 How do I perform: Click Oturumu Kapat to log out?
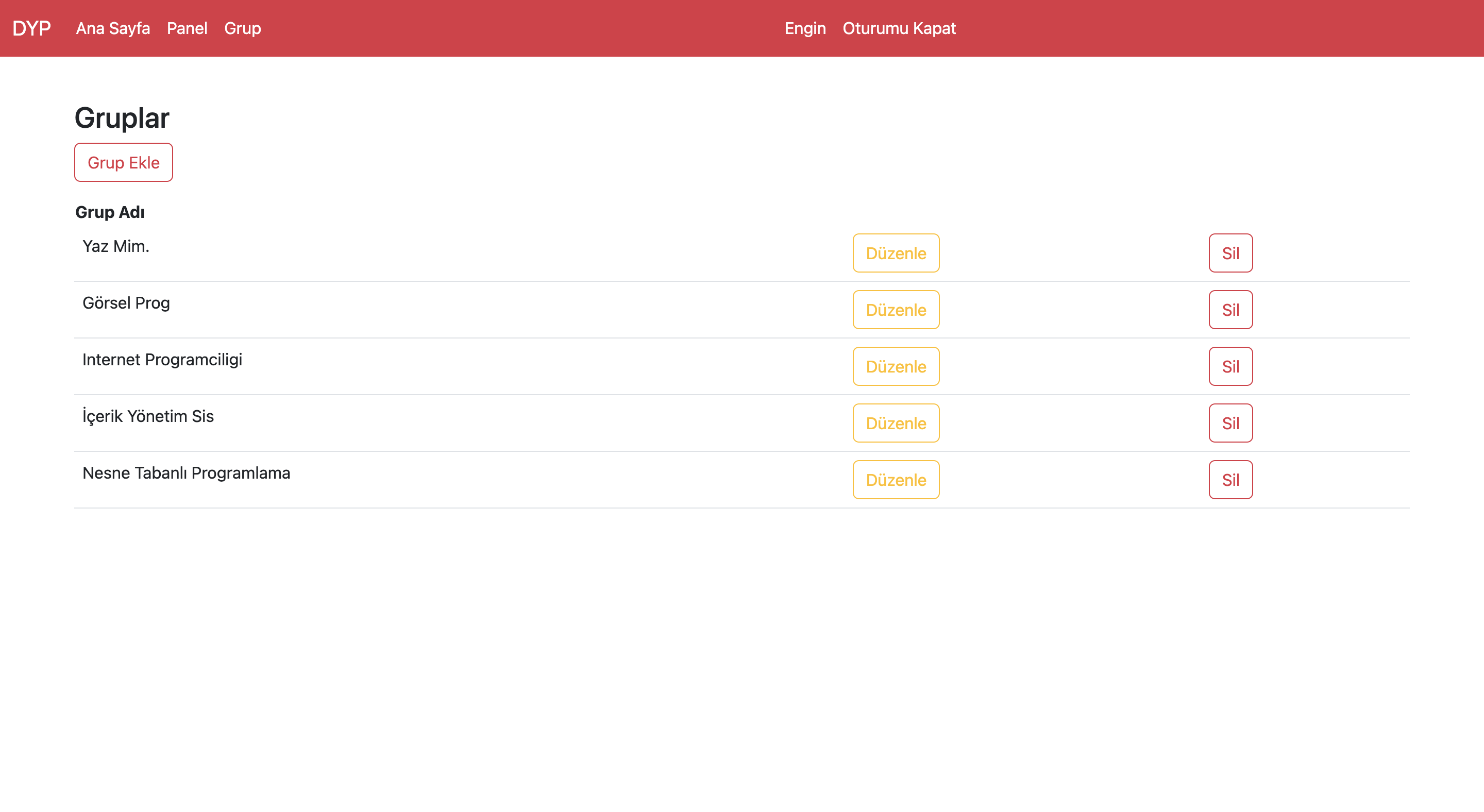899,28
